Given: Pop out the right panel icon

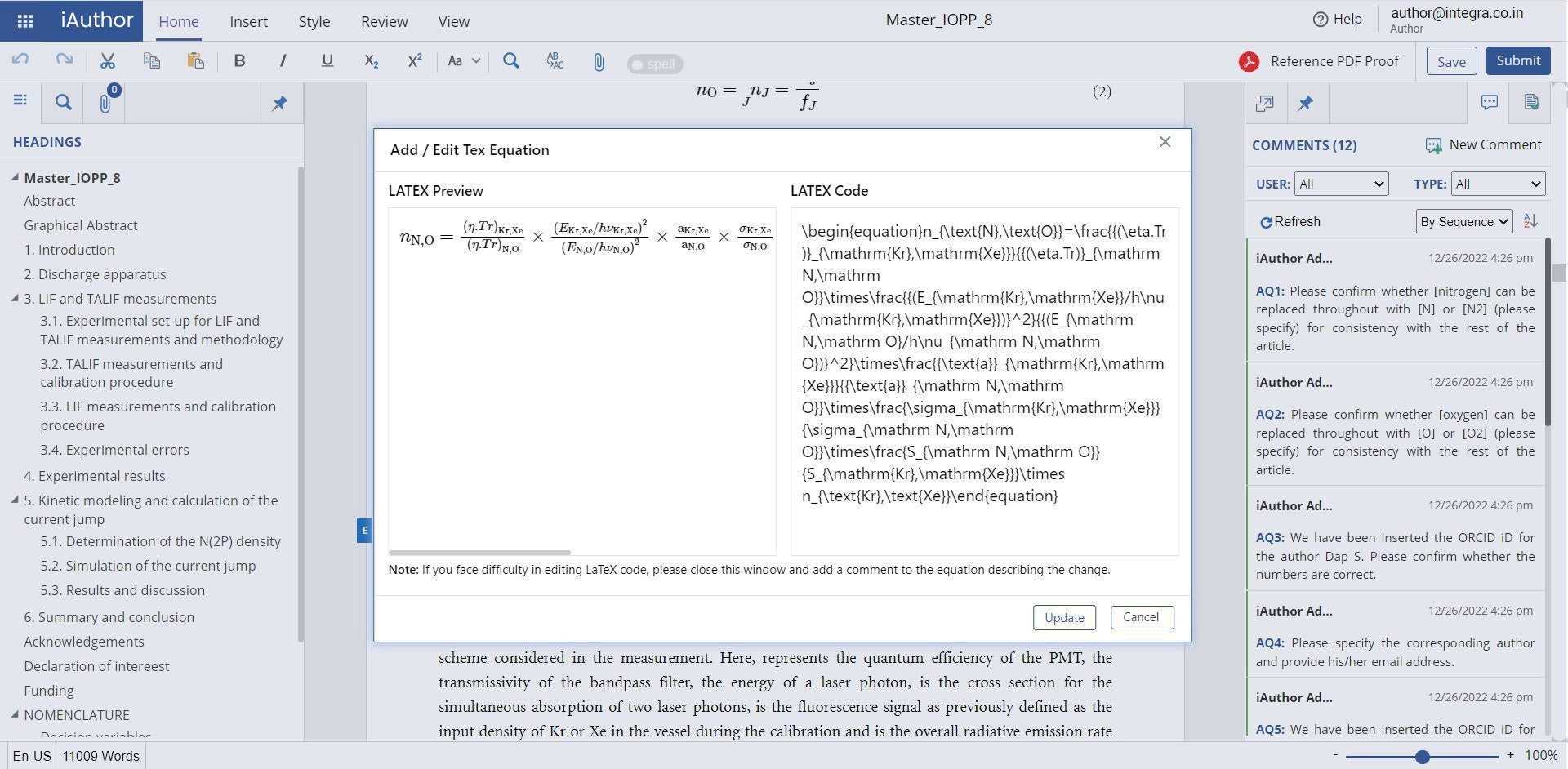Looking at the screenshot, I should (1265, 103).
